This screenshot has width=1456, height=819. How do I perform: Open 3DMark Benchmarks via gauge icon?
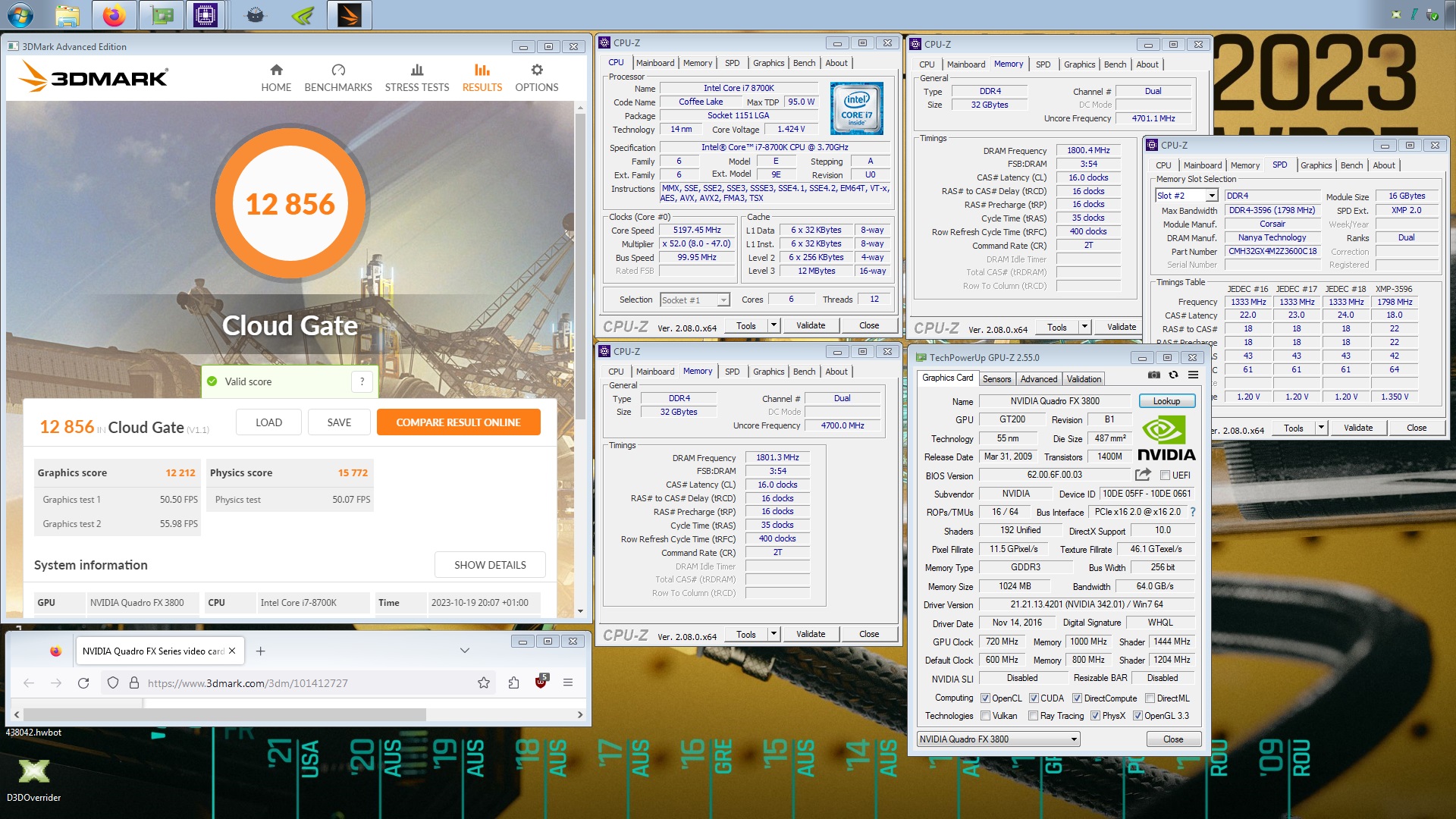[338, 71]
